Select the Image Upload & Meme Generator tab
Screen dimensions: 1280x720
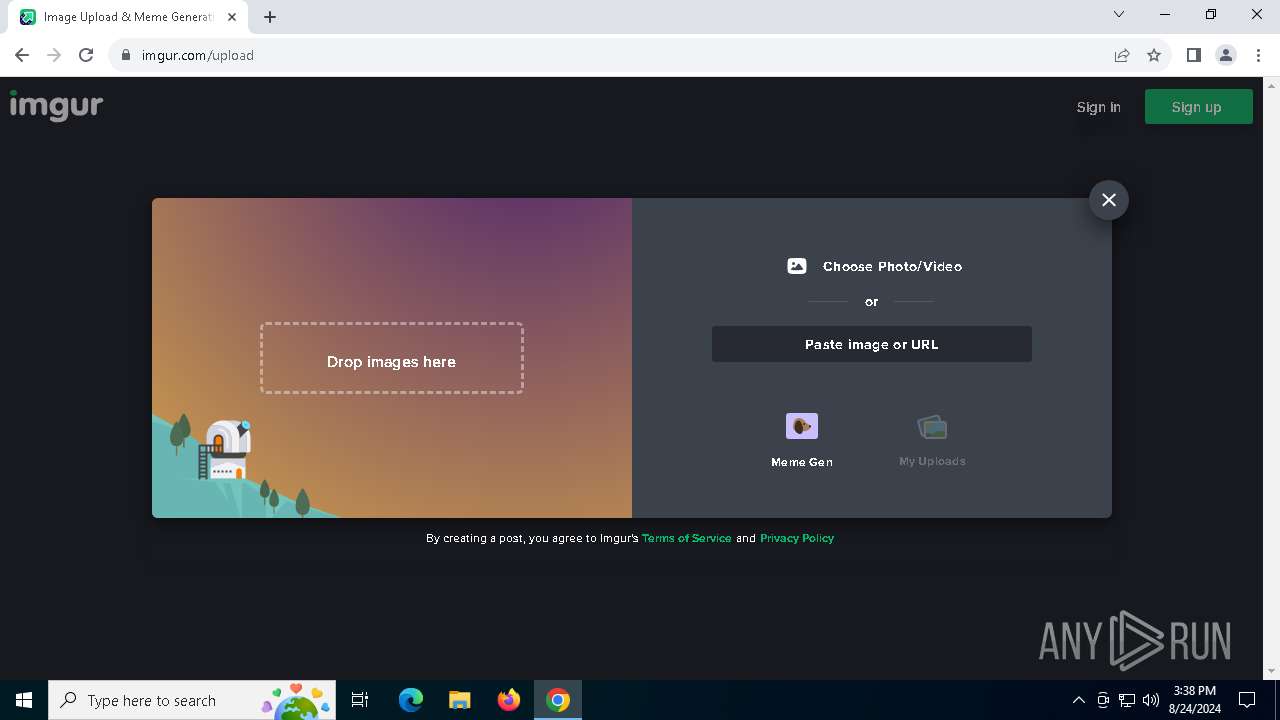pyautogui.click(x=130, y=17)
